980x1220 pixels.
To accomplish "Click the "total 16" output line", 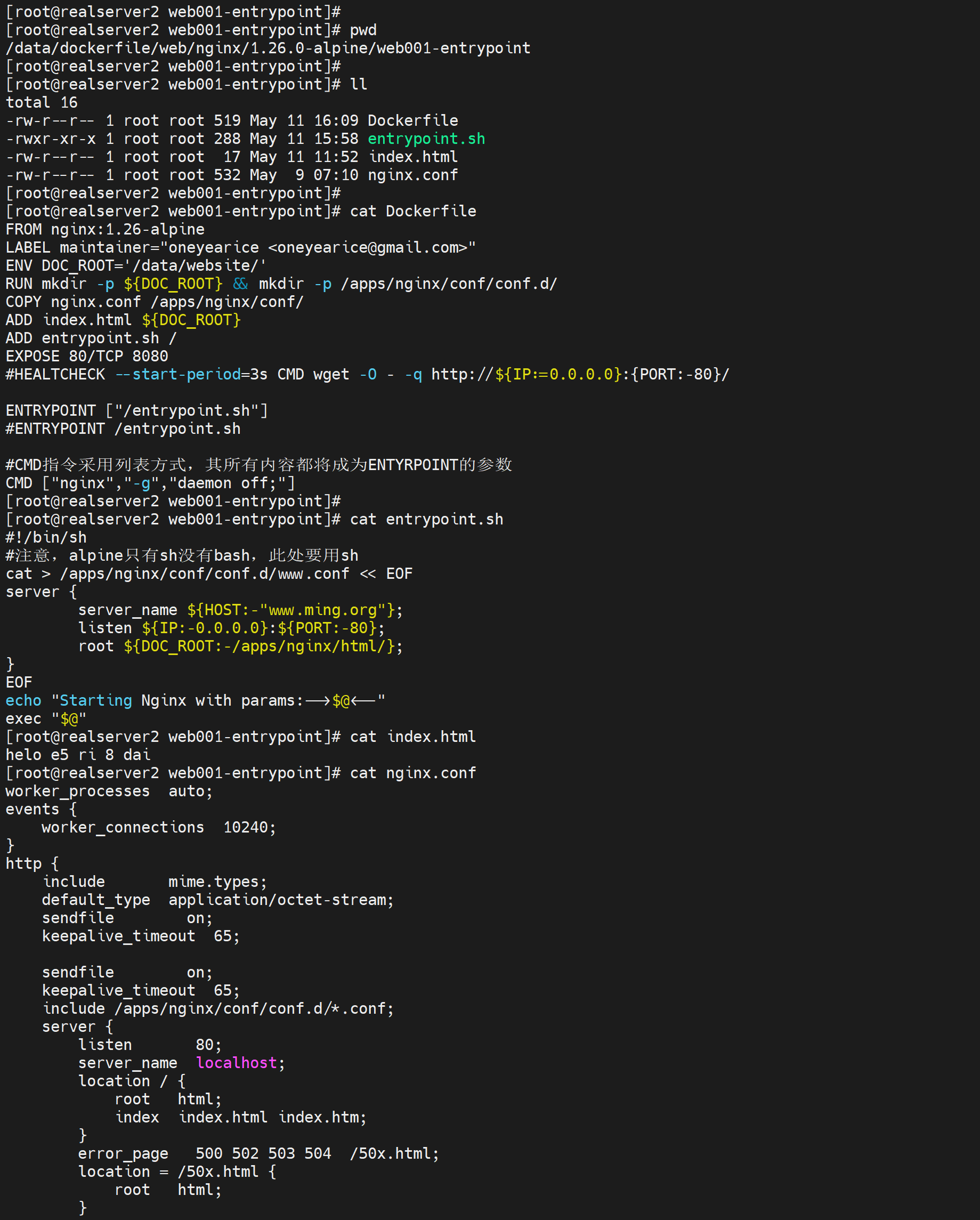I will click(x=42, y=102).
